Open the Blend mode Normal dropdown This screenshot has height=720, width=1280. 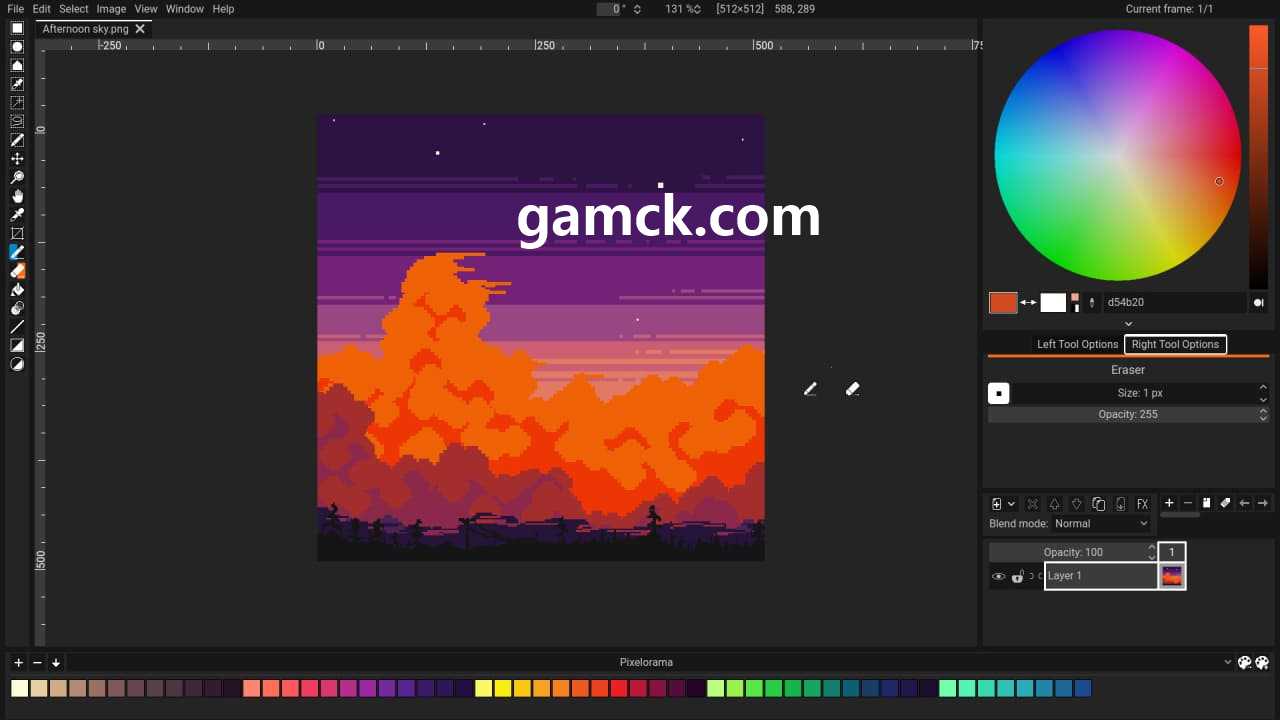click(x=1102, y=524)
